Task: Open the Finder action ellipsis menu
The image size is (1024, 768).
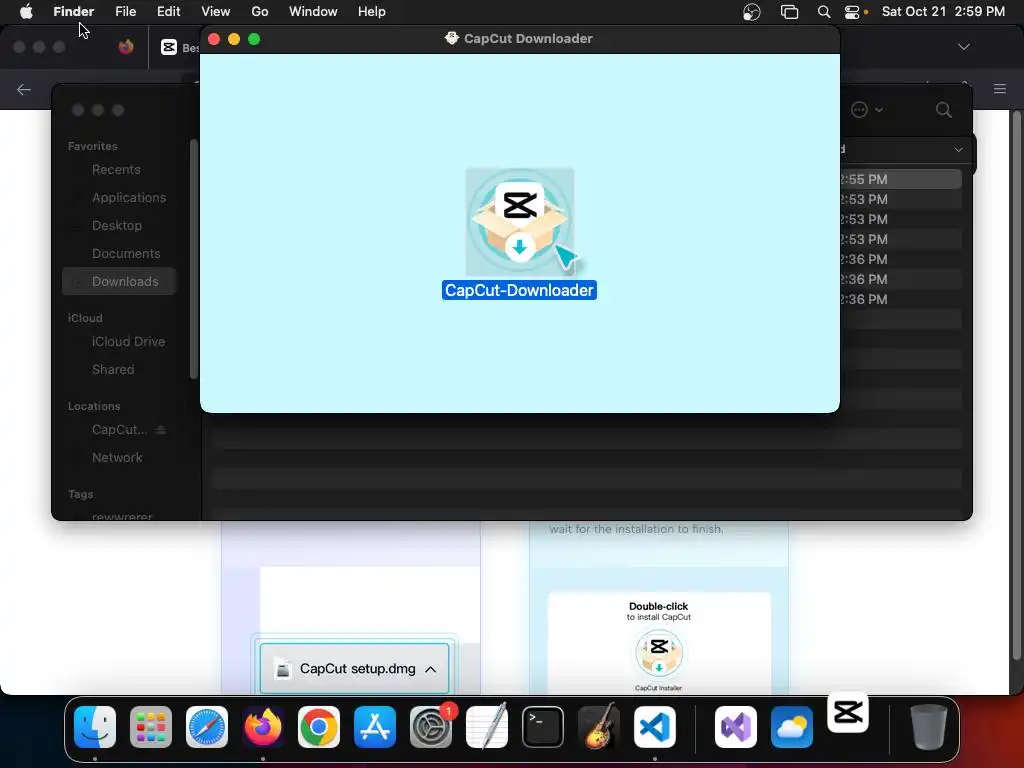Action: (867, 110)
